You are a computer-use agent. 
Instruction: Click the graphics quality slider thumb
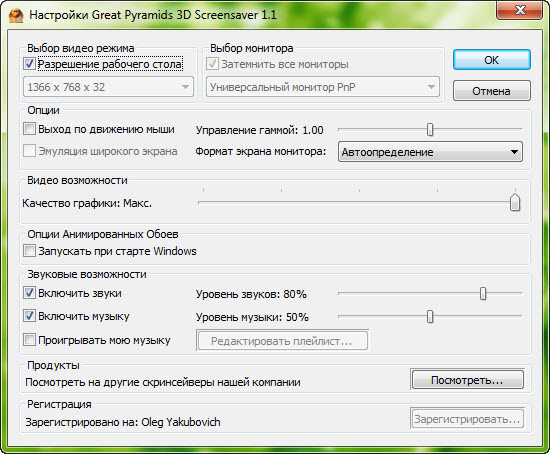tap(515, 202)
